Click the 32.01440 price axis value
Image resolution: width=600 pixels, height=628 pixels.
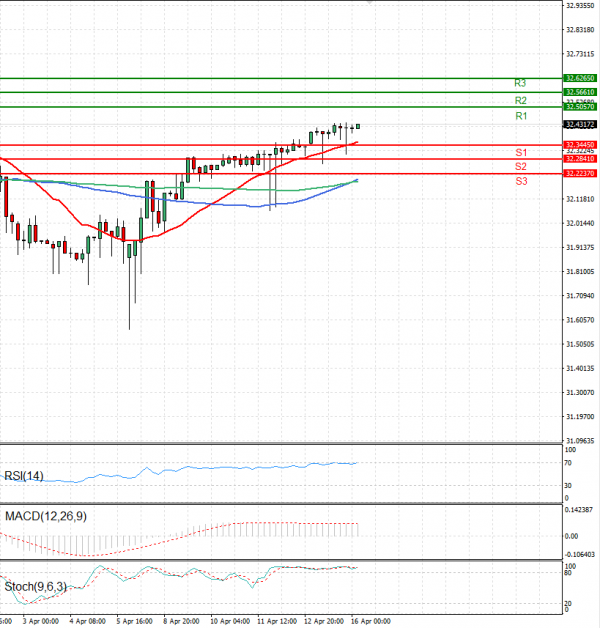(580, 223)
